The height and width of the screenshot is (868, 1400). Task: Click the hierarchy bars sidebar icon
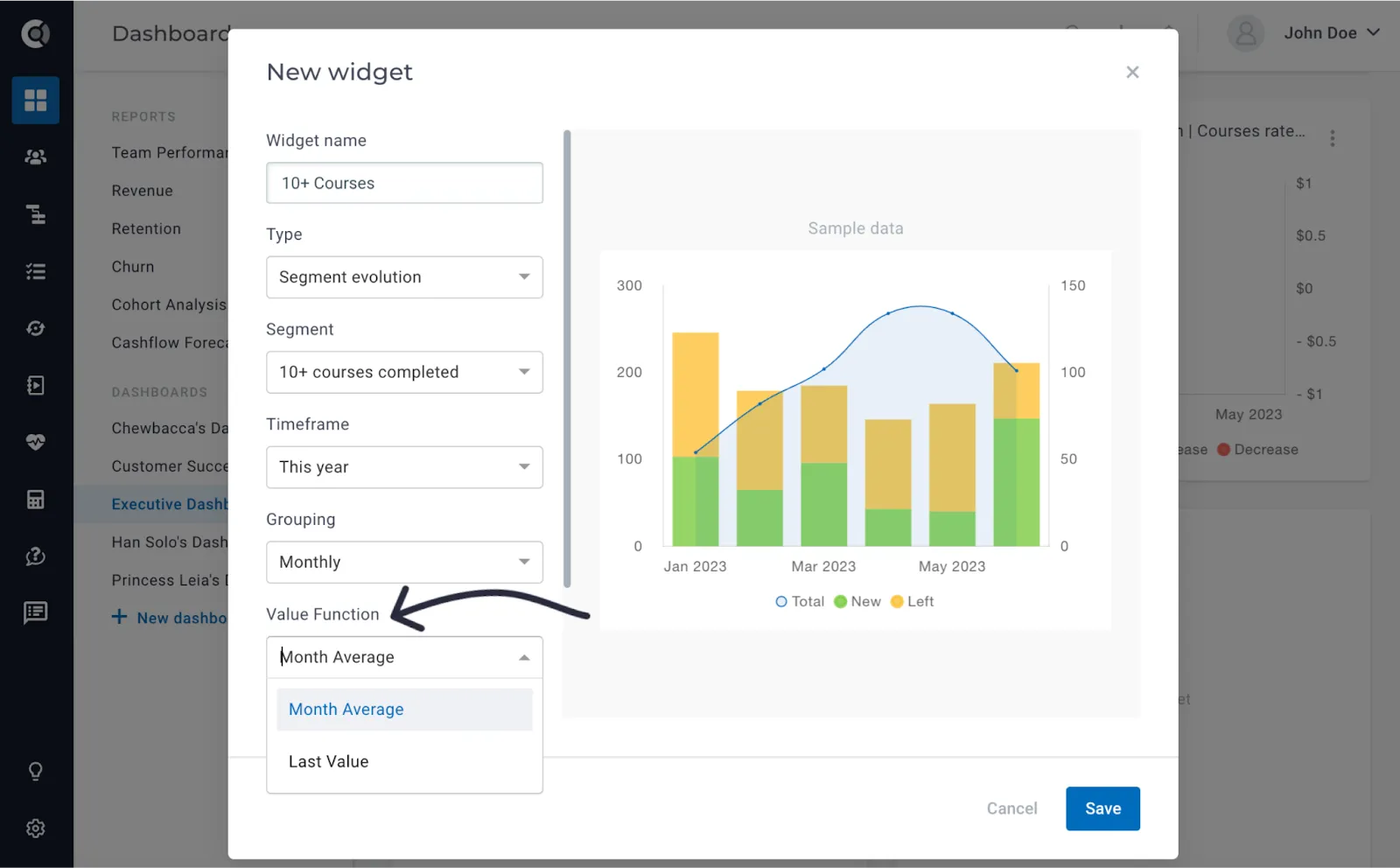[x=36, y=213]
